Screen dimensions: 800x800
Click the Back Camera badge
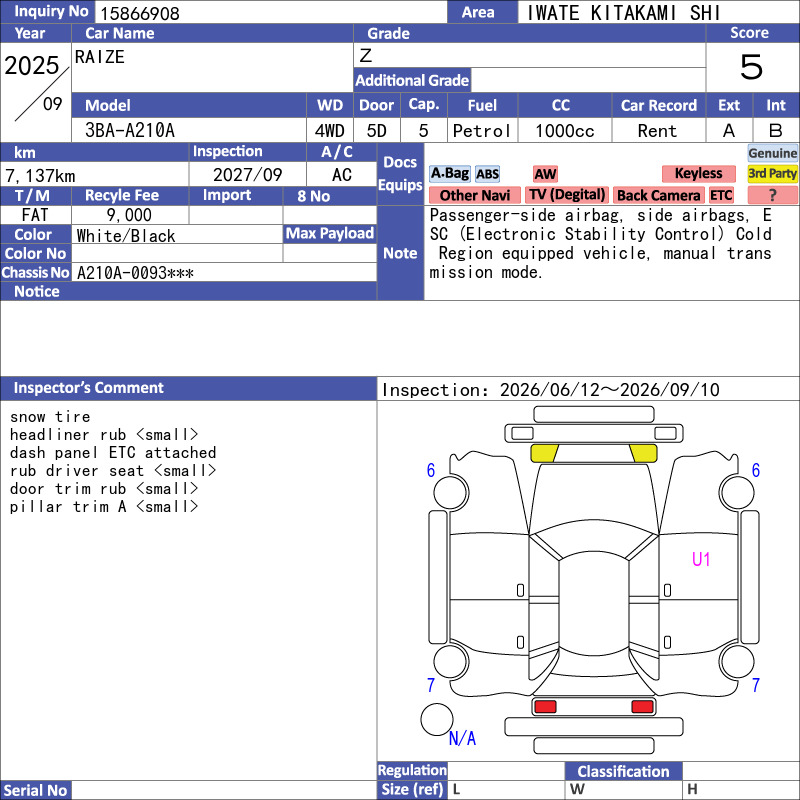click(658, 195)
